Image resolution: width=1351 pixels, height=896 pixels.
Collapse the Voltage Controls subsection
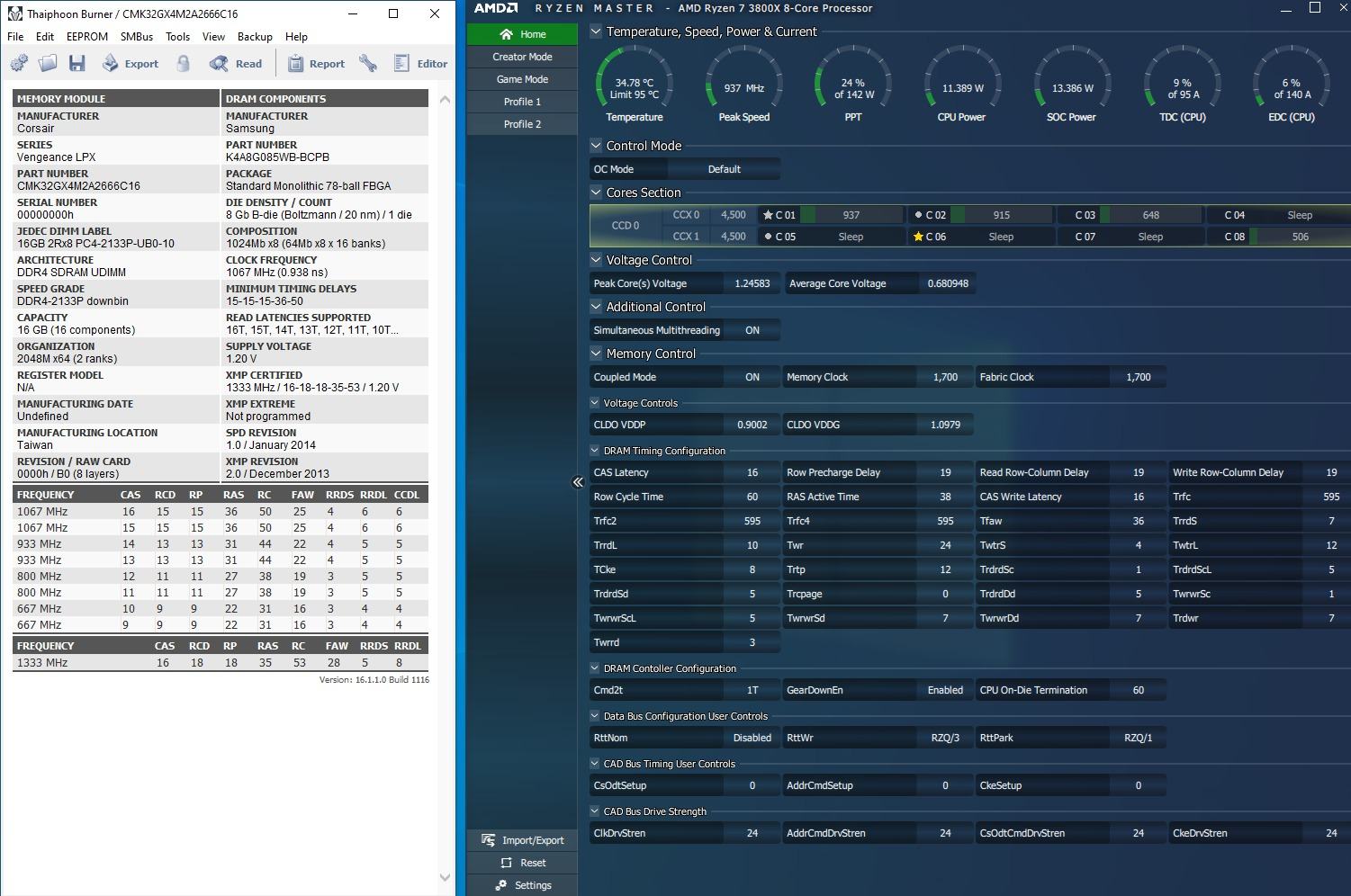click(x=595, y=403)
